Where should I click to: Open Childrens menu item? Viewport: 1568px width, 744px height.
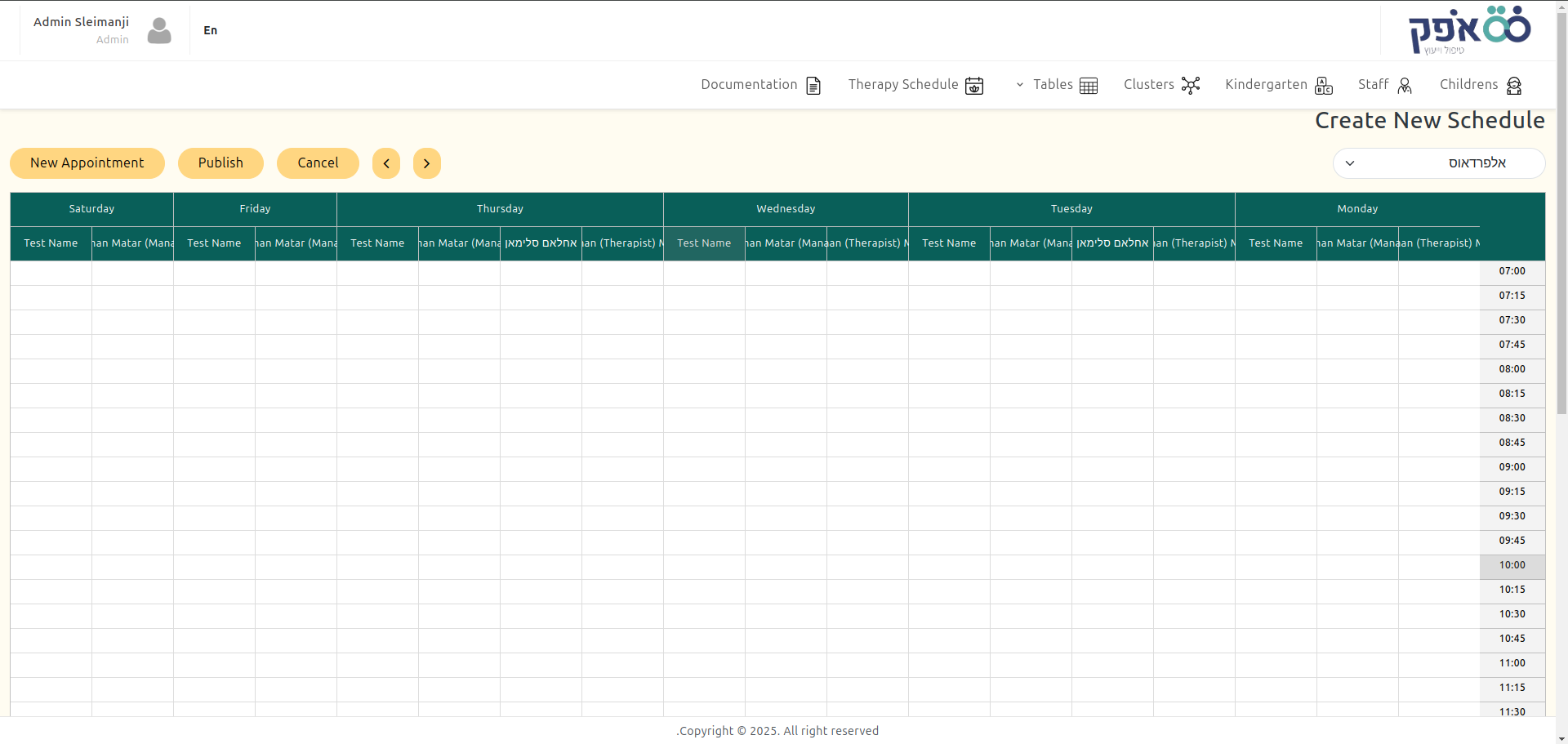click(x=1481, y=85)
